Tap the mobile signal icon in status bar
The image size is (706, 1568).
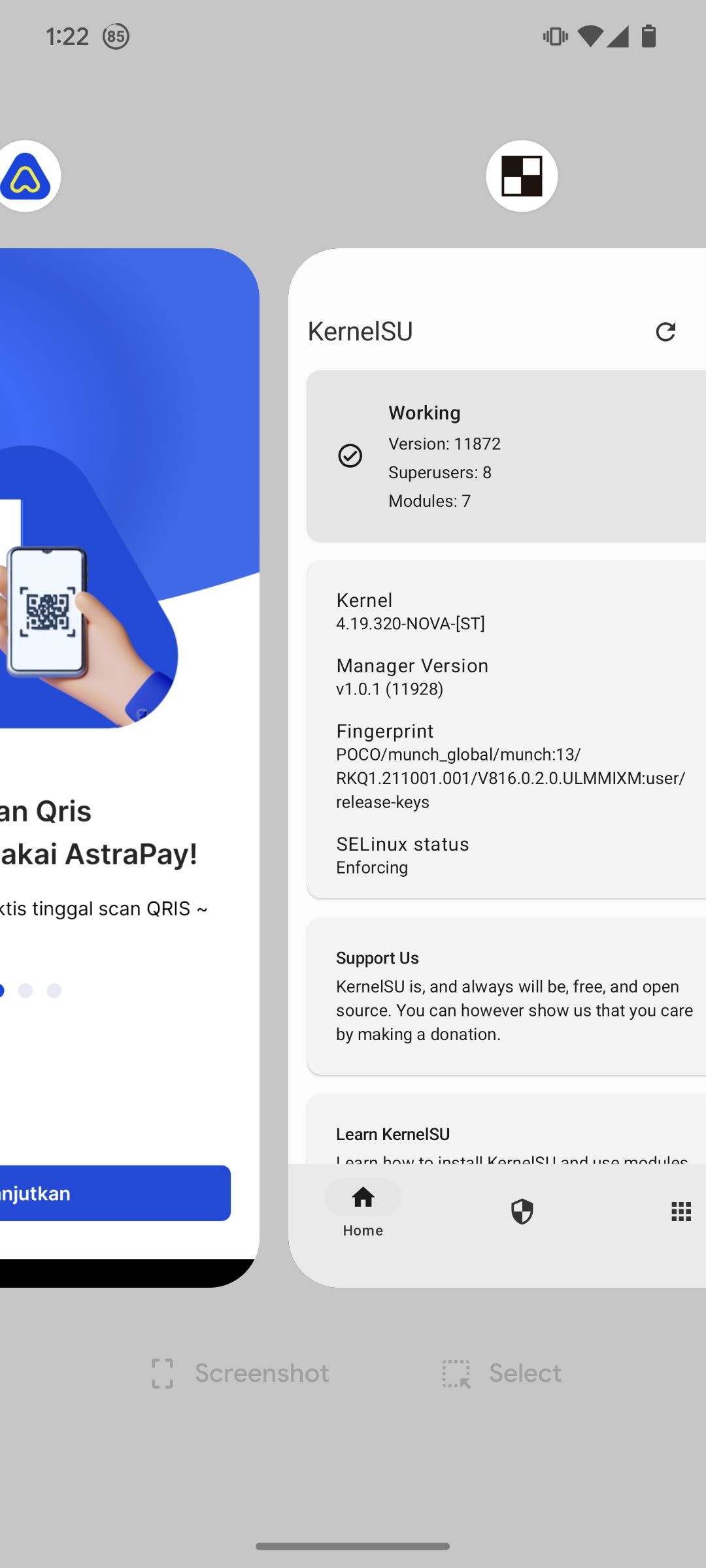[x=618, y=36]
